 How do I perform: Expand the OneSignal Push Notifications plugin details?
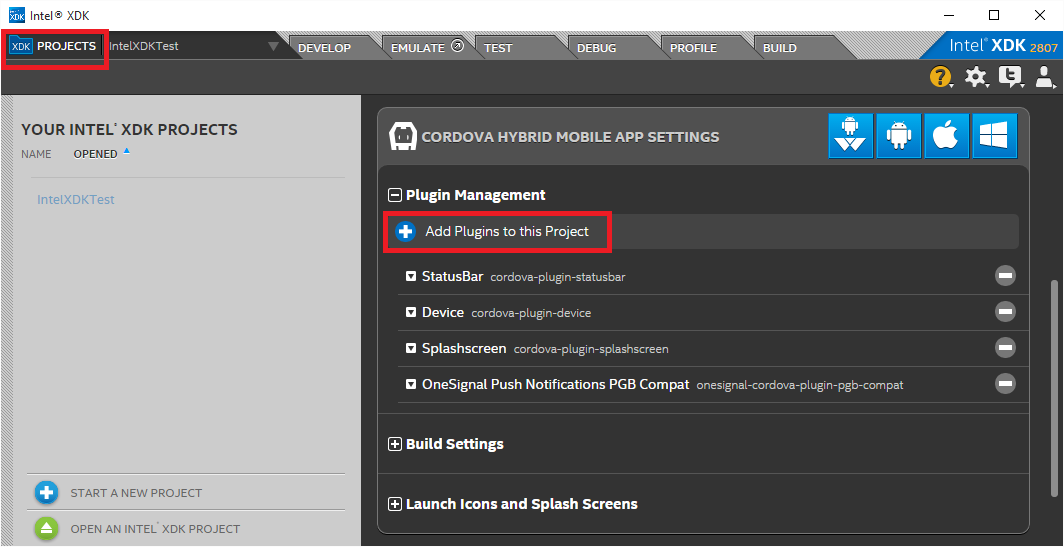point(411,384)
